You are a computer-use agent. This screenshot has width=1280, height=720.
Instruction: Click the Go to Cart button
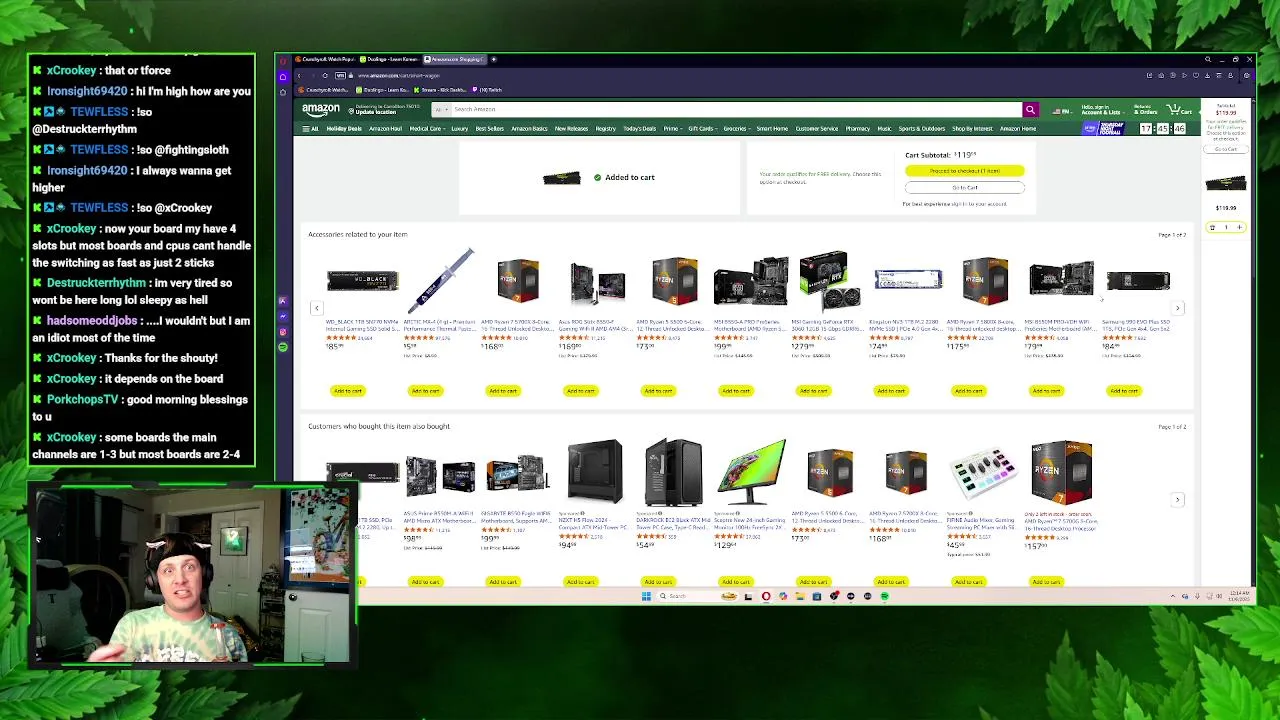[964, 188]
